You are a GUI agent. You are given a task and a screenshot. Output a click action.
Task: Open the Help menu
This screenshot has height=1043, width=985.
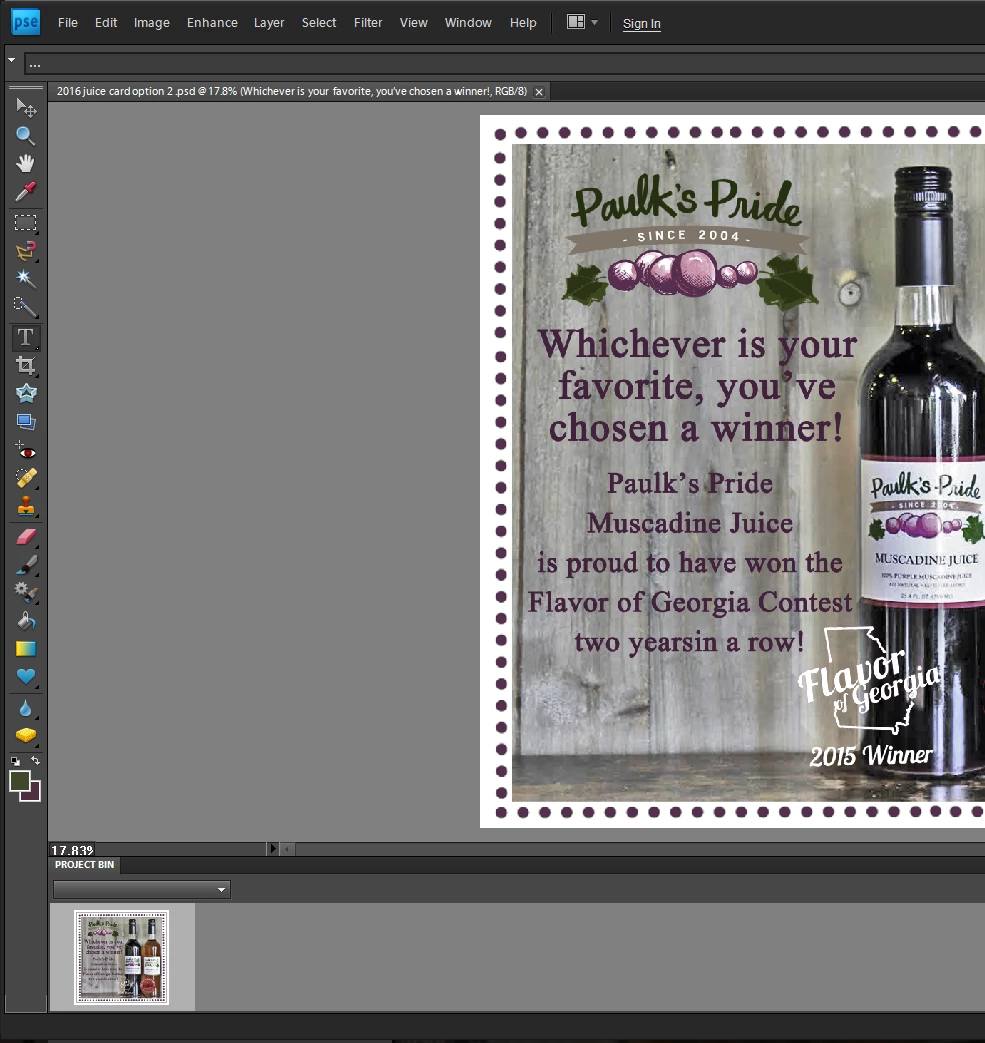pyautogui.click(x=523, y=23)
